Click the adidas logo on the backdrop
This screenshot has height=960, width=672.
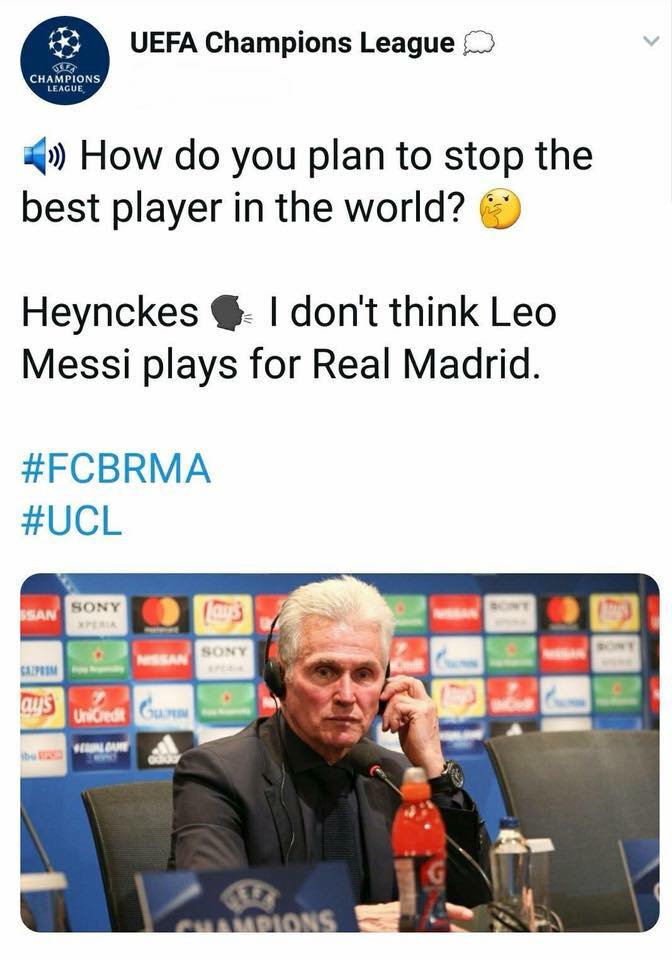point(165,749)
